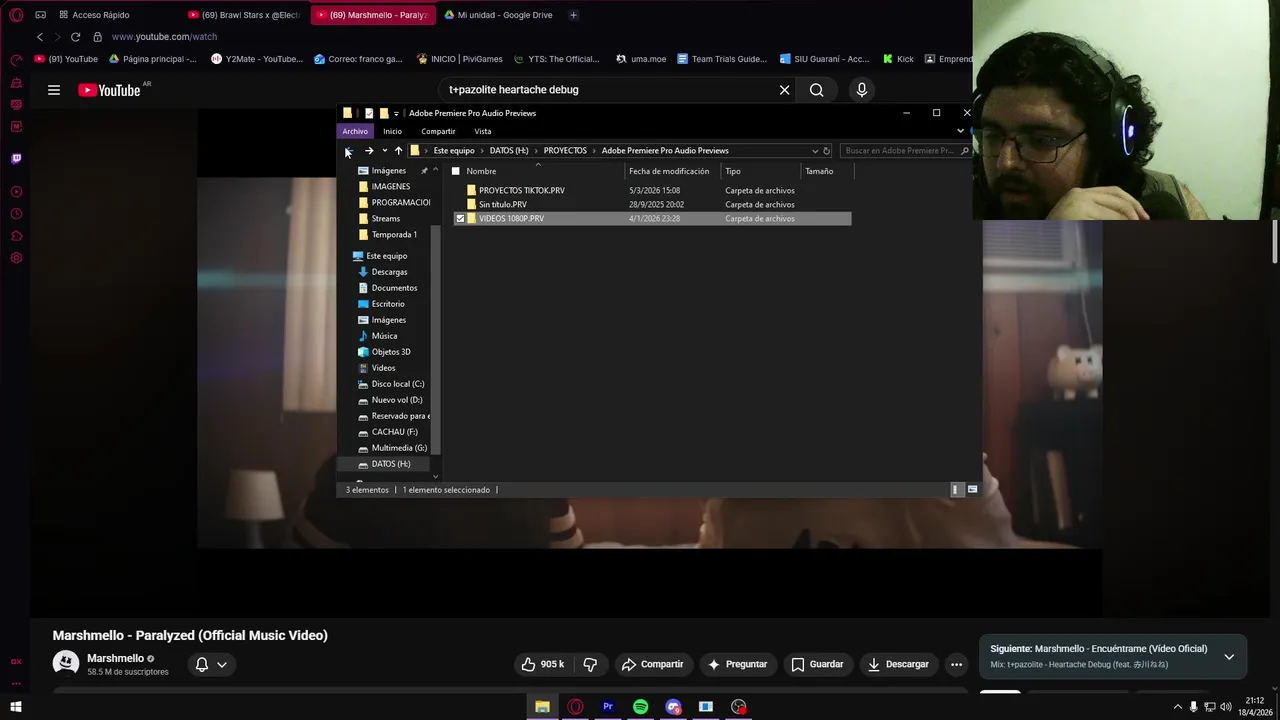The width and height of the screenshot is (1280, 720).
Task: Open the Vista ribbon tab
Action: (x=483, y=131)
